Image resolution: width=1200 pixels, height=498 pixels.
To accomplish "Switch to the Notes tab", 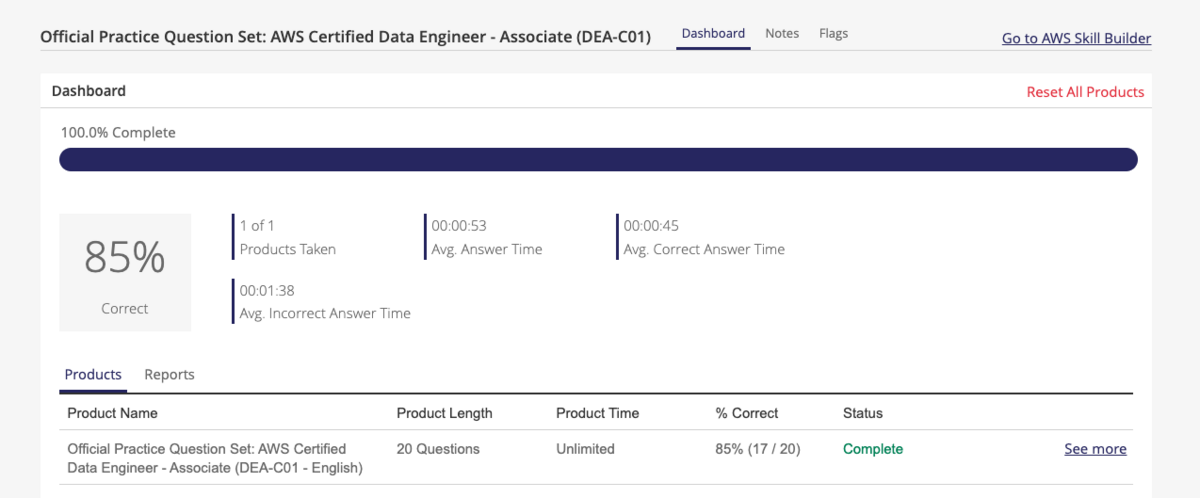I will (782, 33).
